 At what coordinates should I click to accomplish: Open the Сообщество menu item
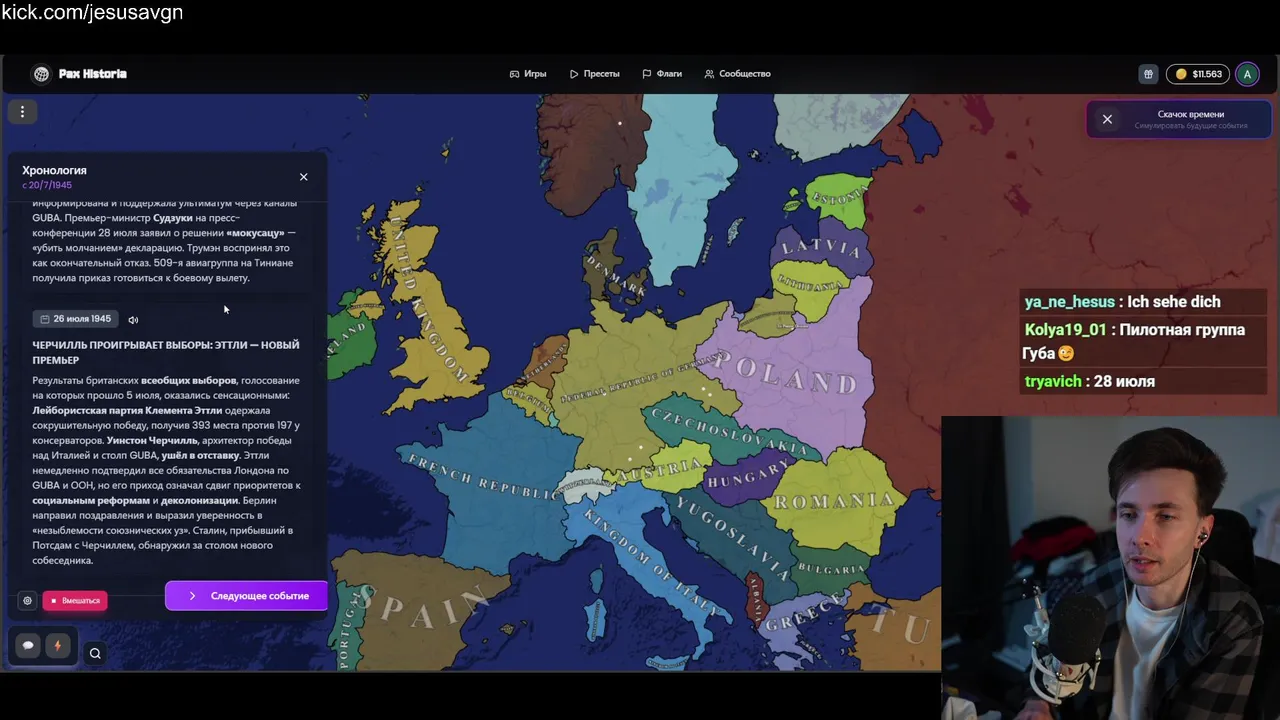point(737,74)
